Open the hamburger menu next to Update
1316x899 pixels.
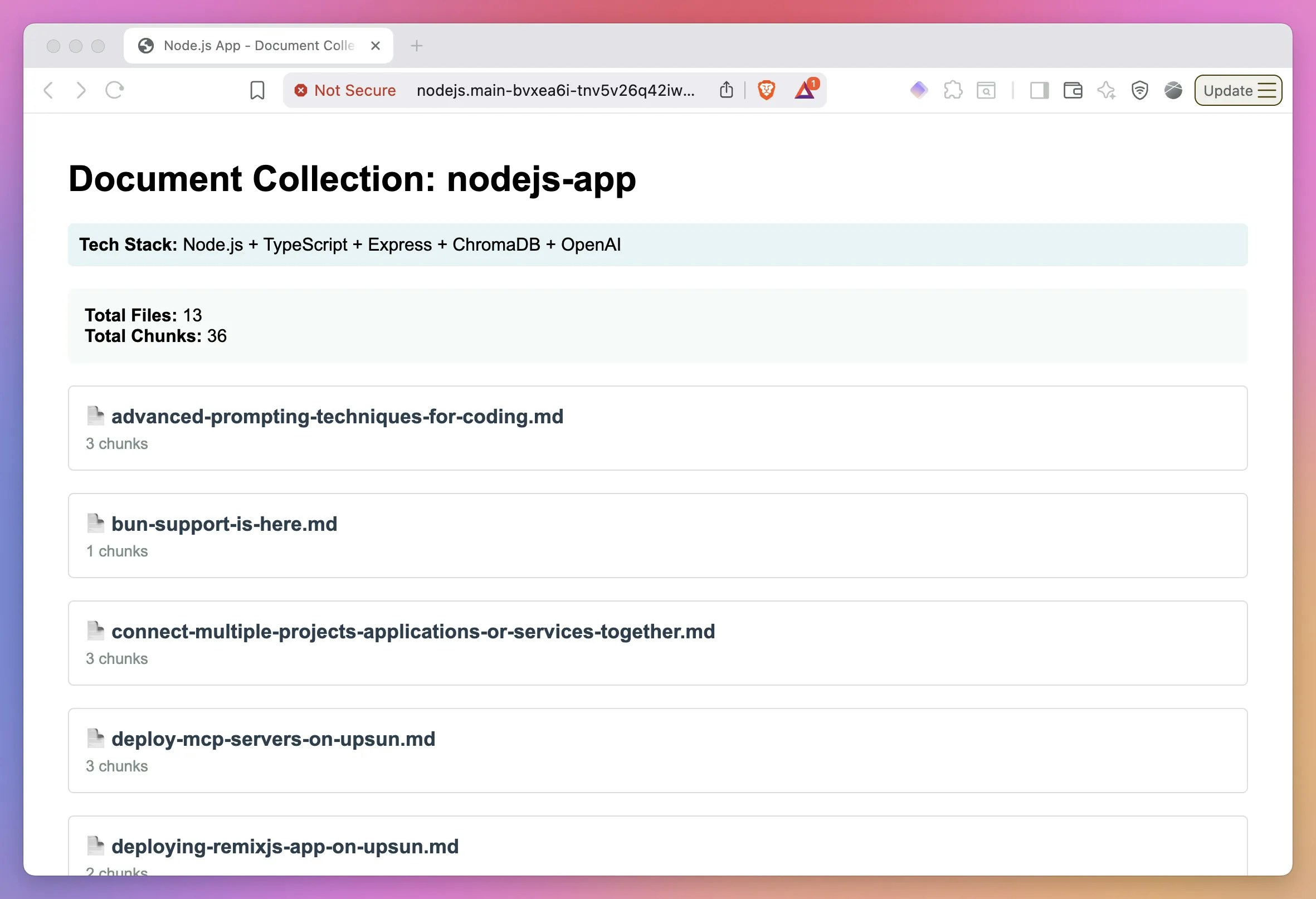point(1266,90)
